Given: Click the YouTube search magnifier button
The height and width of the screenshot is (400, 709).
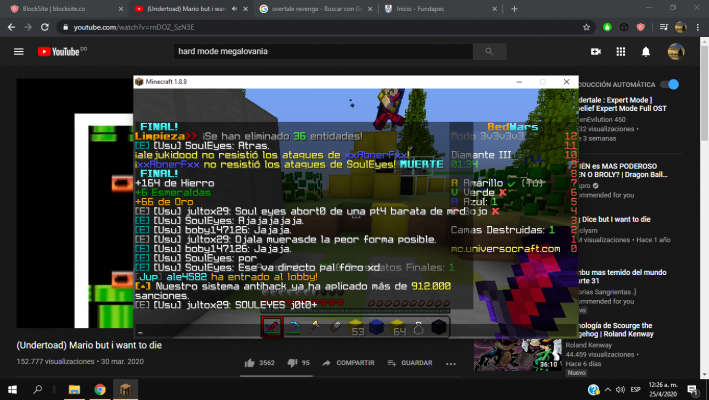Looking at the screenshot, I should coord(489,52).
